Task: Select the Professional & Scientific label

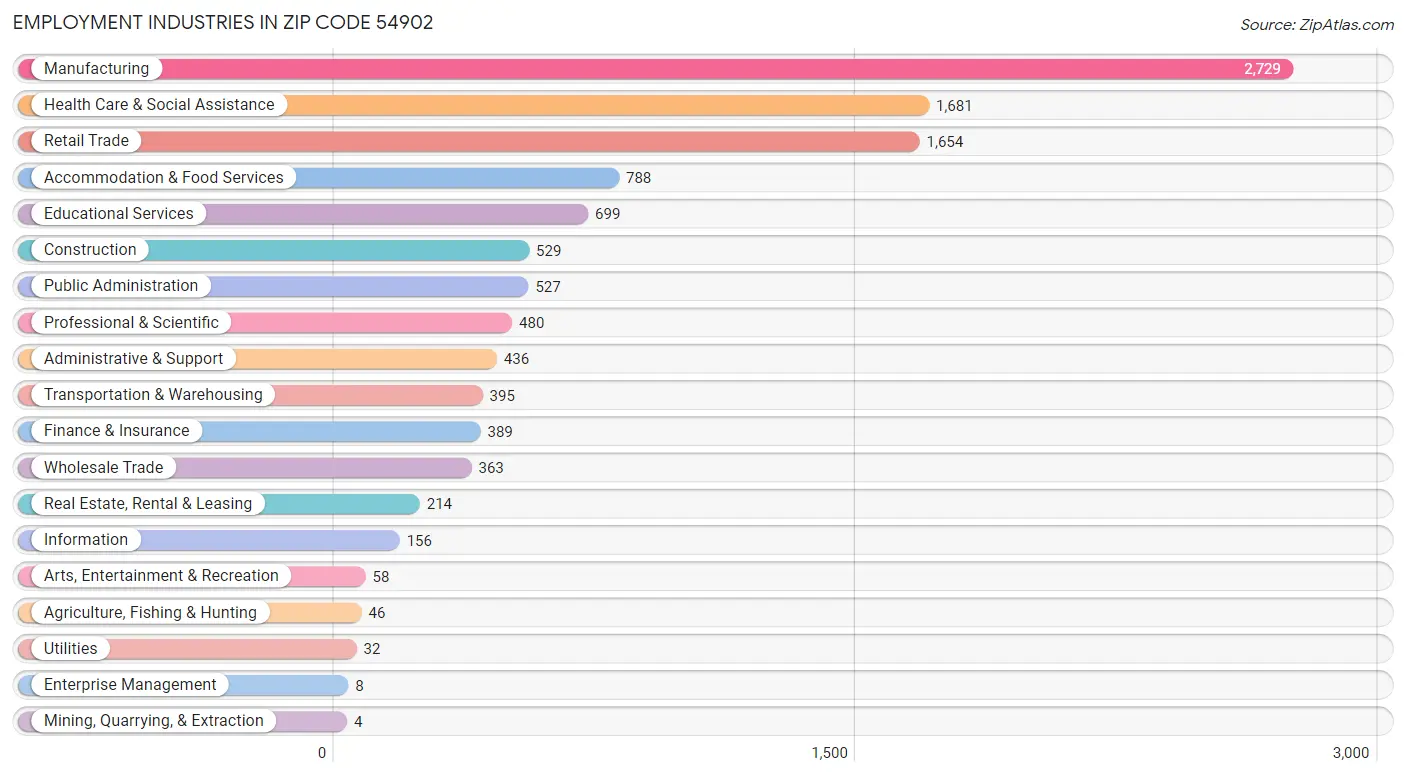Action: point(131,322)
